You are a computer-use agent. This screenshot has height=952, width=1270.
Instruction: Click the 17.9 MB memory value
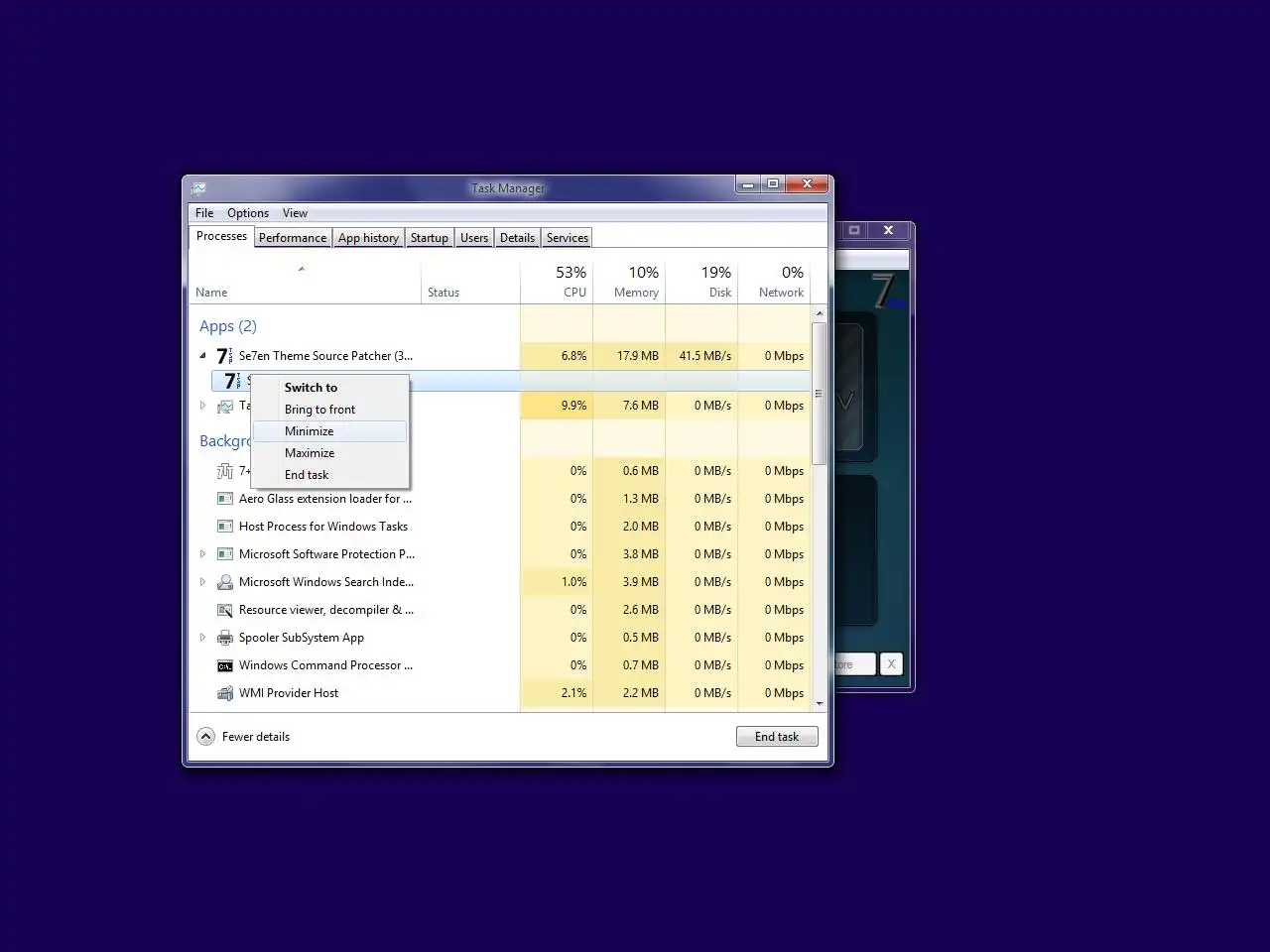[637, 356]
